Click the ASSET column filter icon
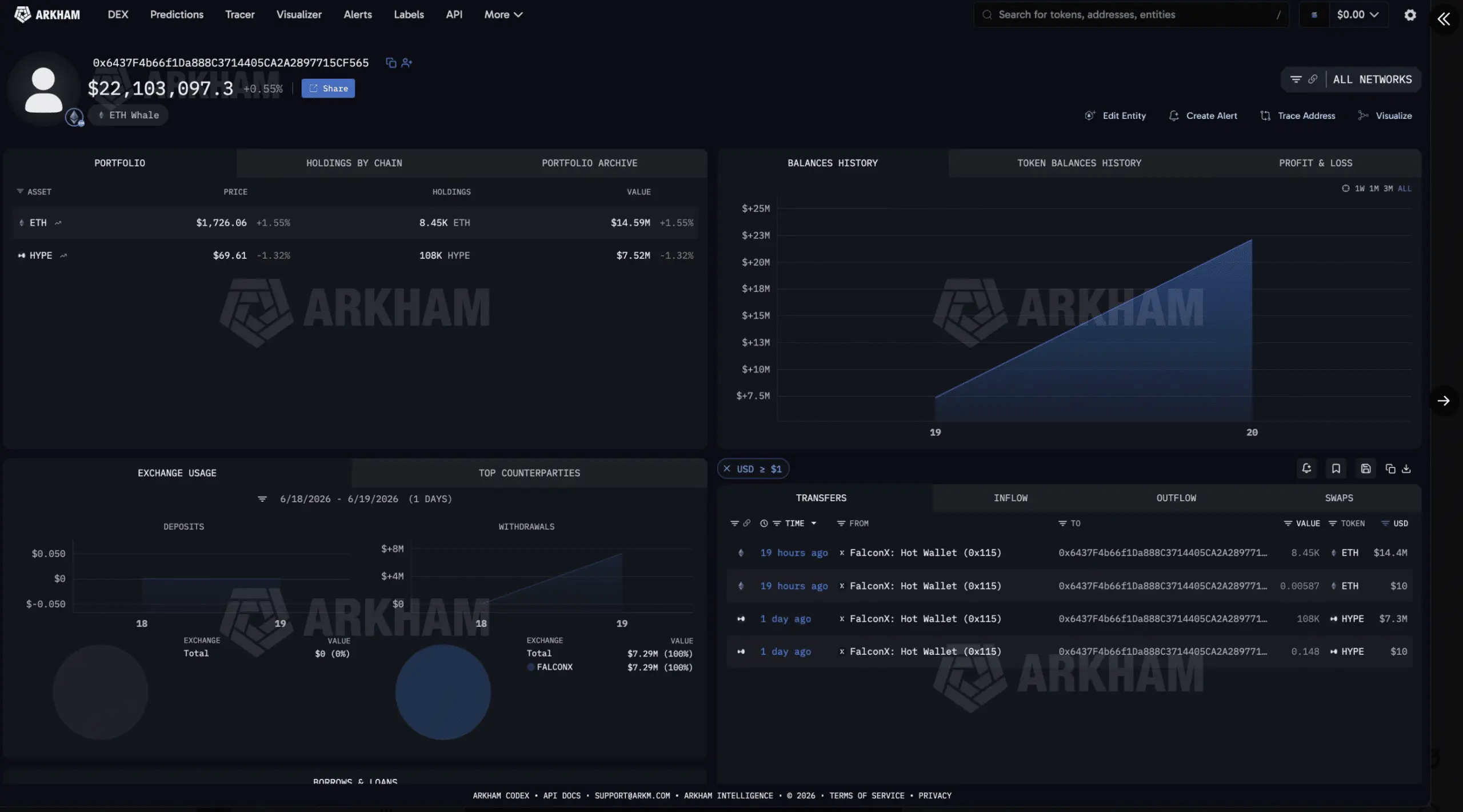This screenshot has height=812, width=1463. click(x=20, y=191)
